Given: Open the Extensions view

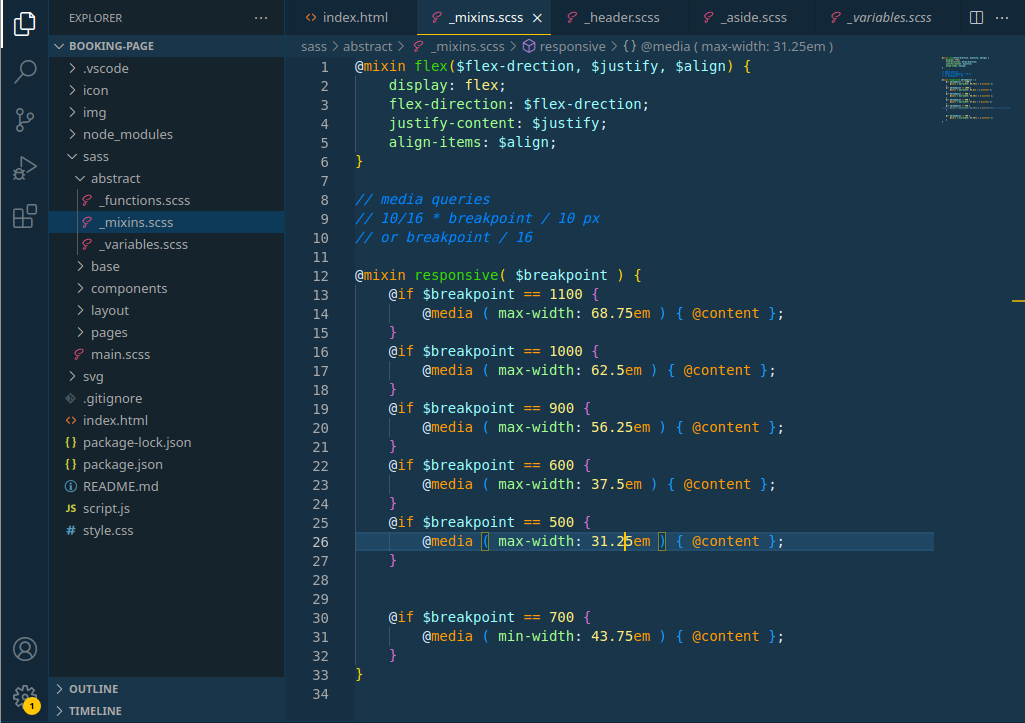Looking at the screenshot, I should [x=25, y=216].
